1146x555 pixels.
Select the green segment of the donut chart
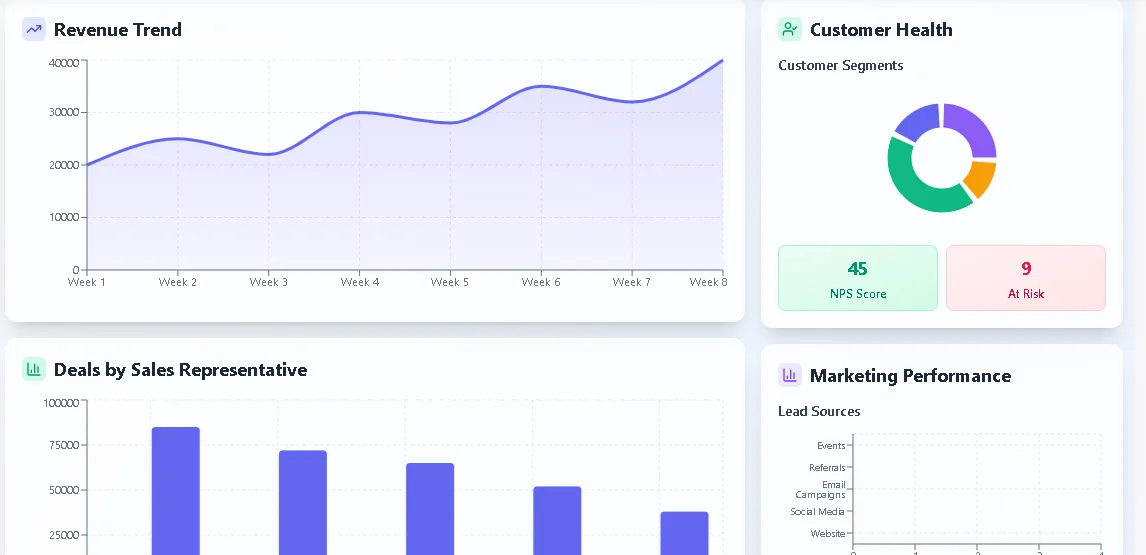(918, 191)
